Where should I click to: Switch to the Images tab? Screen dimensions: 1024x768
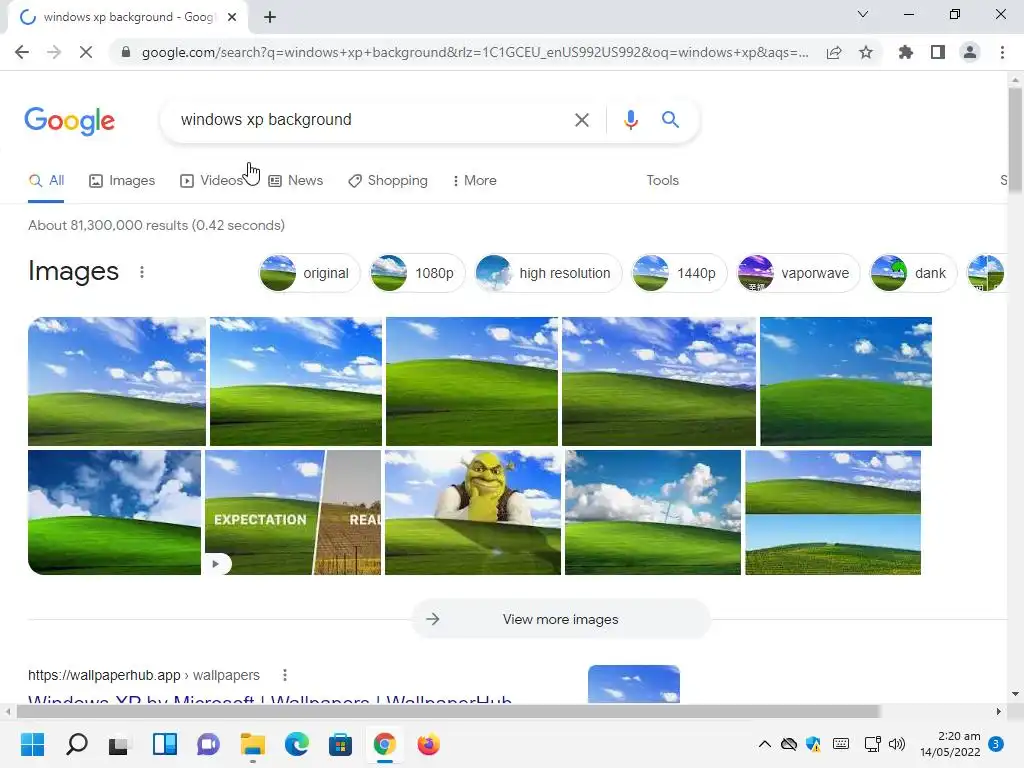tap(122, 181)
